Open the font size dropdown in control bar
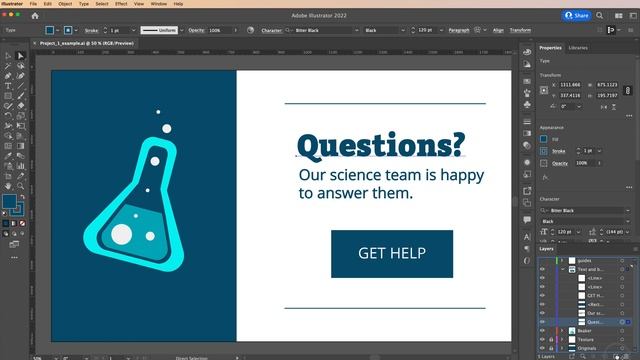The height and width of the screenshot is (360, 640). (441, 30)
